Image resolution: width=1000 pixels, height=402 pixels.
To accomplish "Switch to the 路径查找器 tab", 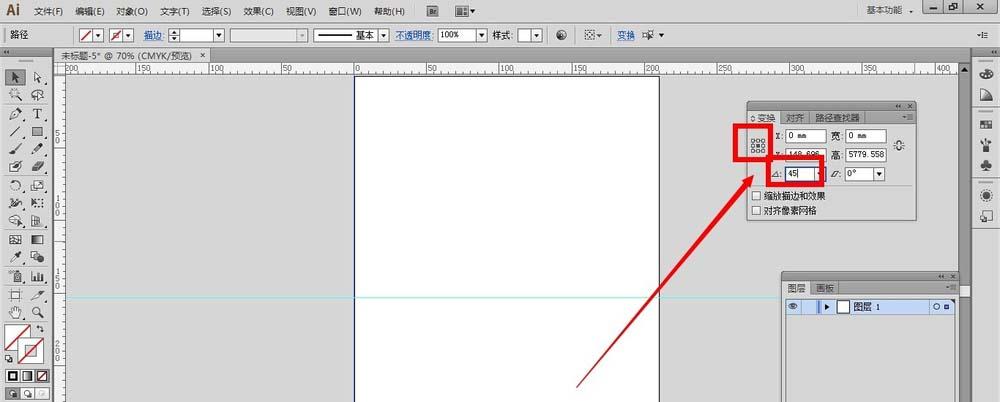I will [837, 118].
